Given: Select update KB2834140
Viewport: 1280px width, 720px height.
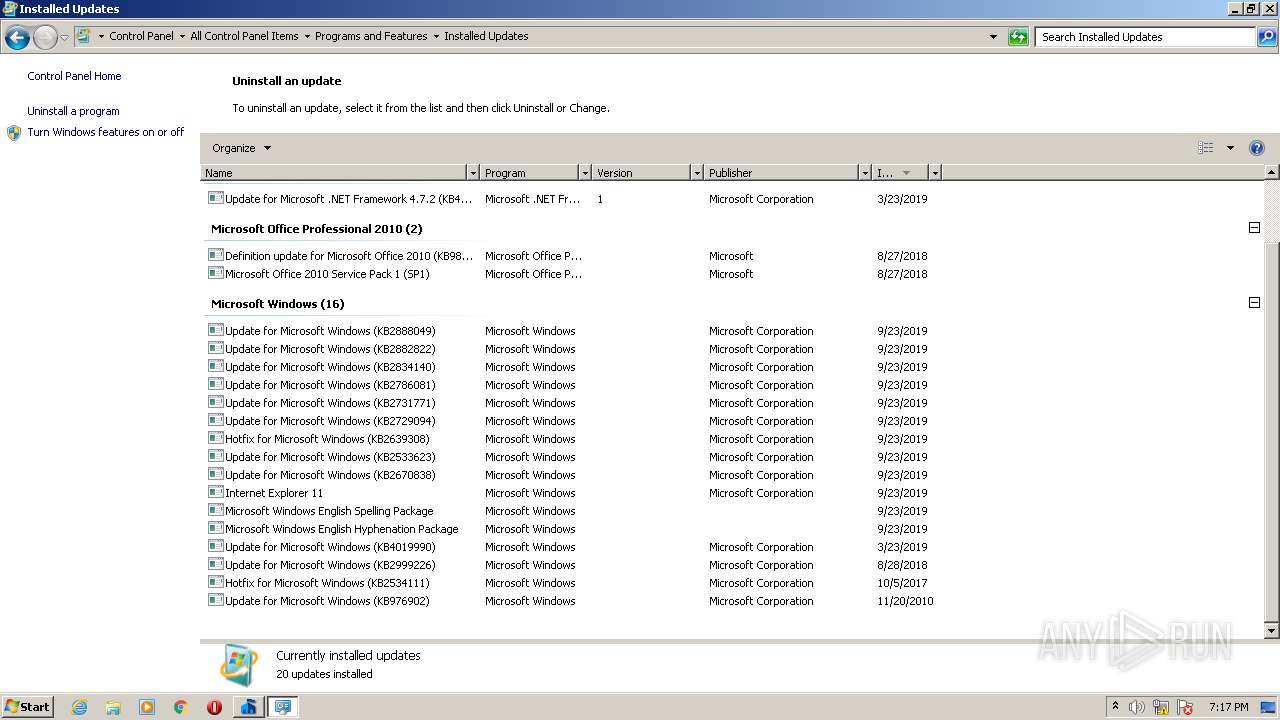Looking at the screenshot, I should click(570, 367).
